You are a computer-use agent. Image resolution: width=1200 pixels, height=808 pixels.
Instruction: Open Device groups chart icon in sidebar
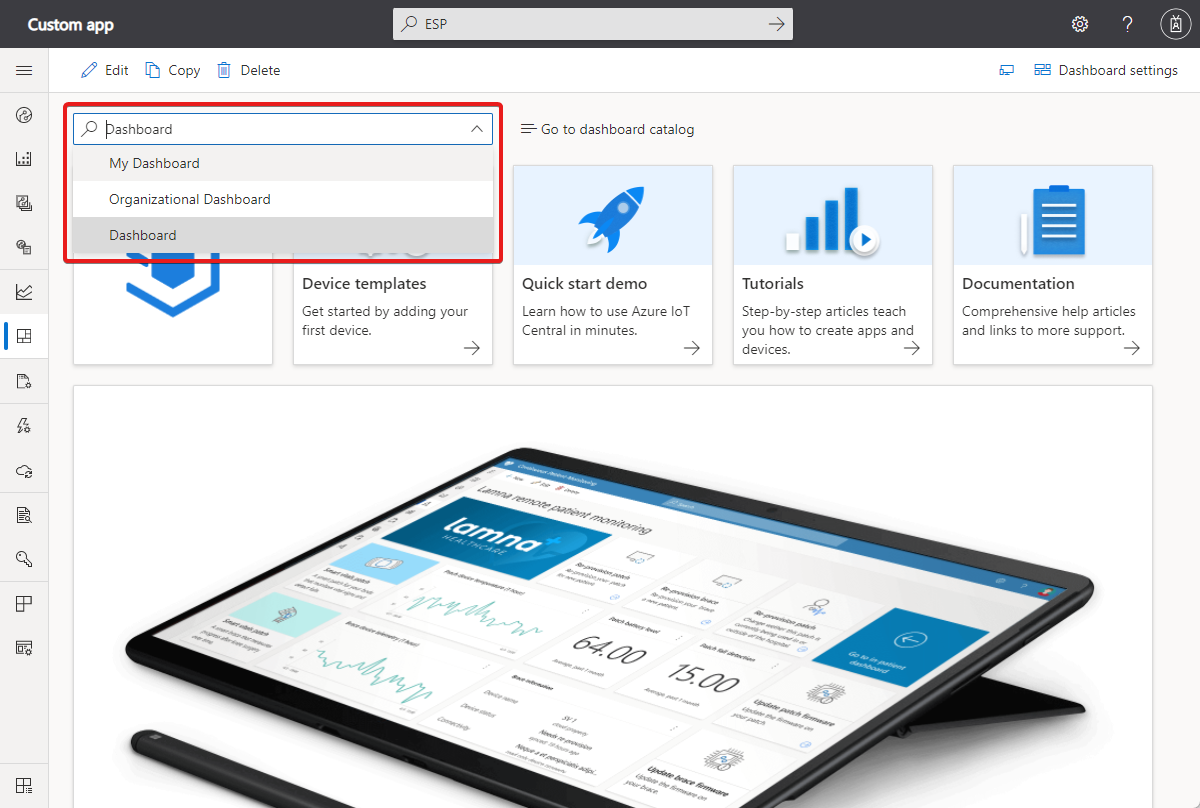24,159
